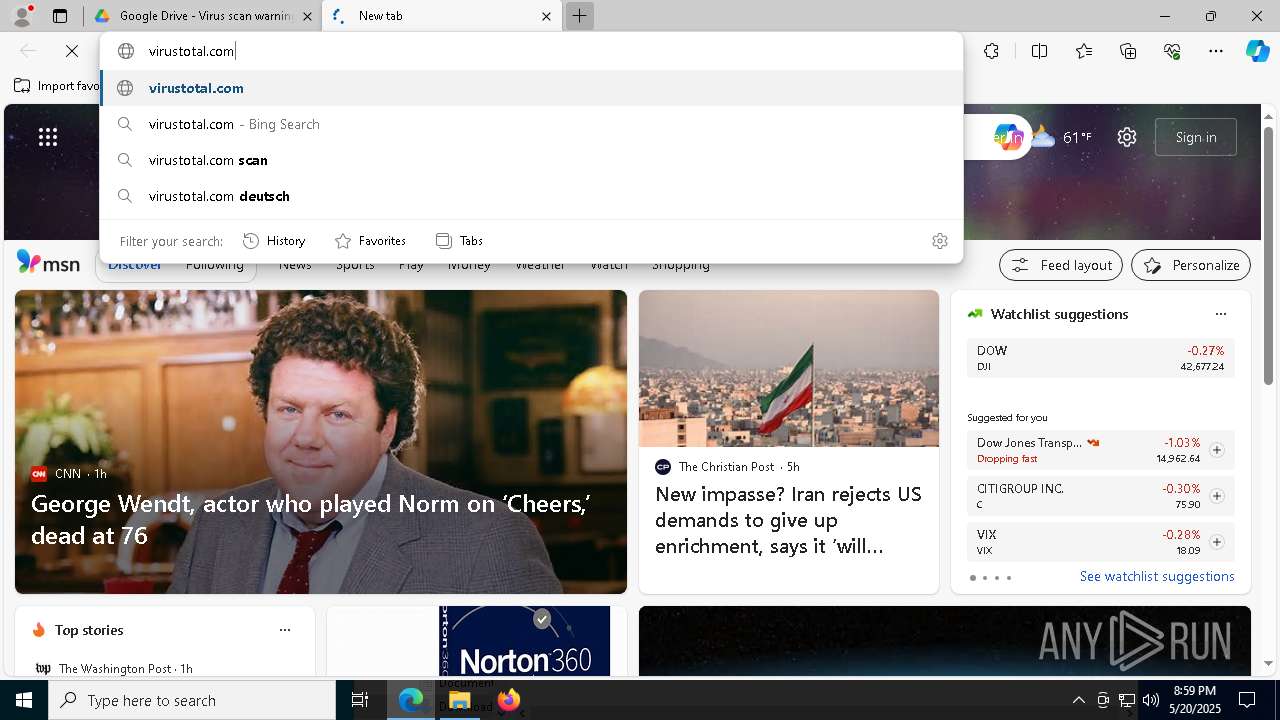This screenshot has width=1280, height=720.
Task: Open a new browser tab with plus button
Action: point(579,16)
